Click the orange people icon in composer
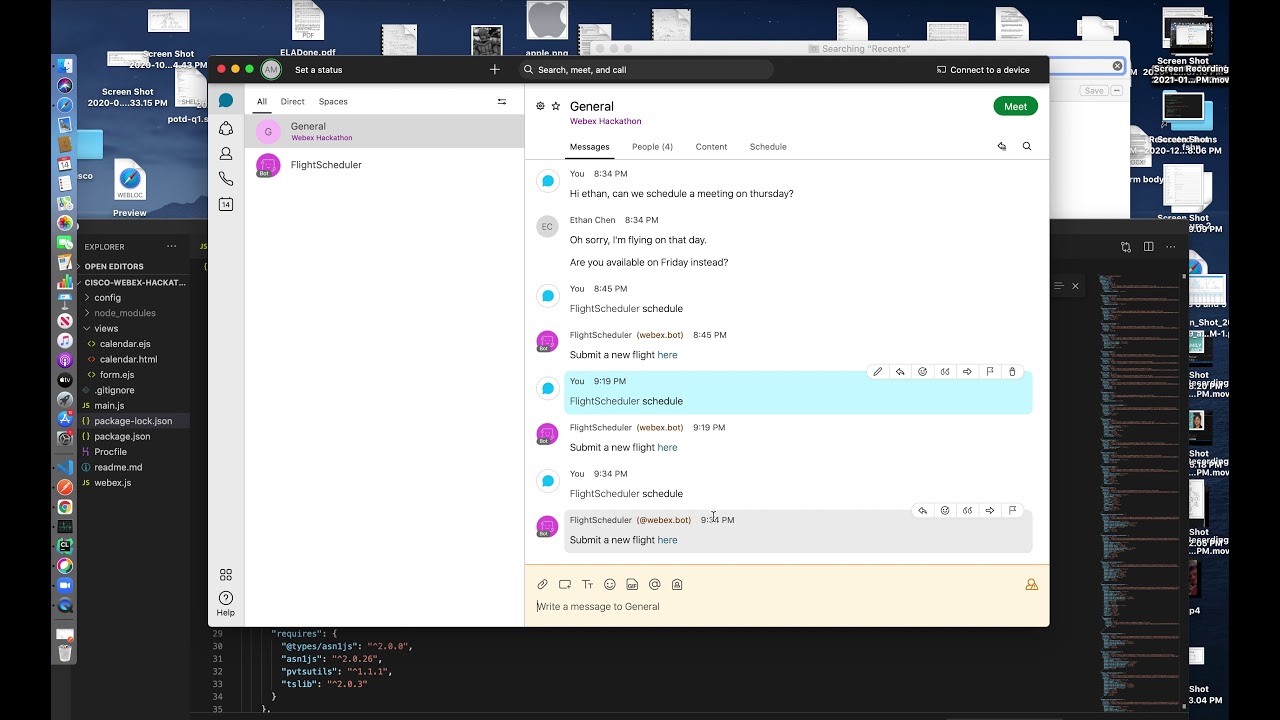 [1031, 585]
